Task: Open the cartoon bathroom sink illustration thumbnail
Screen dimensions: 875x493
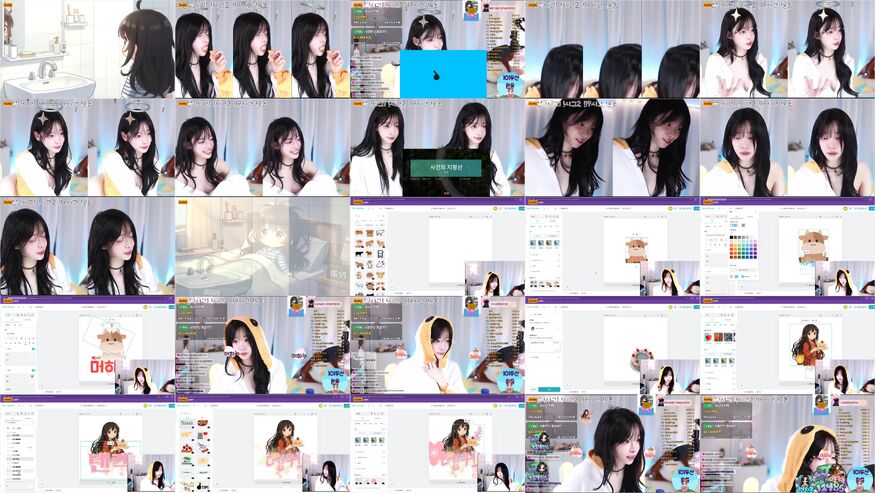Action: point(87,49)
